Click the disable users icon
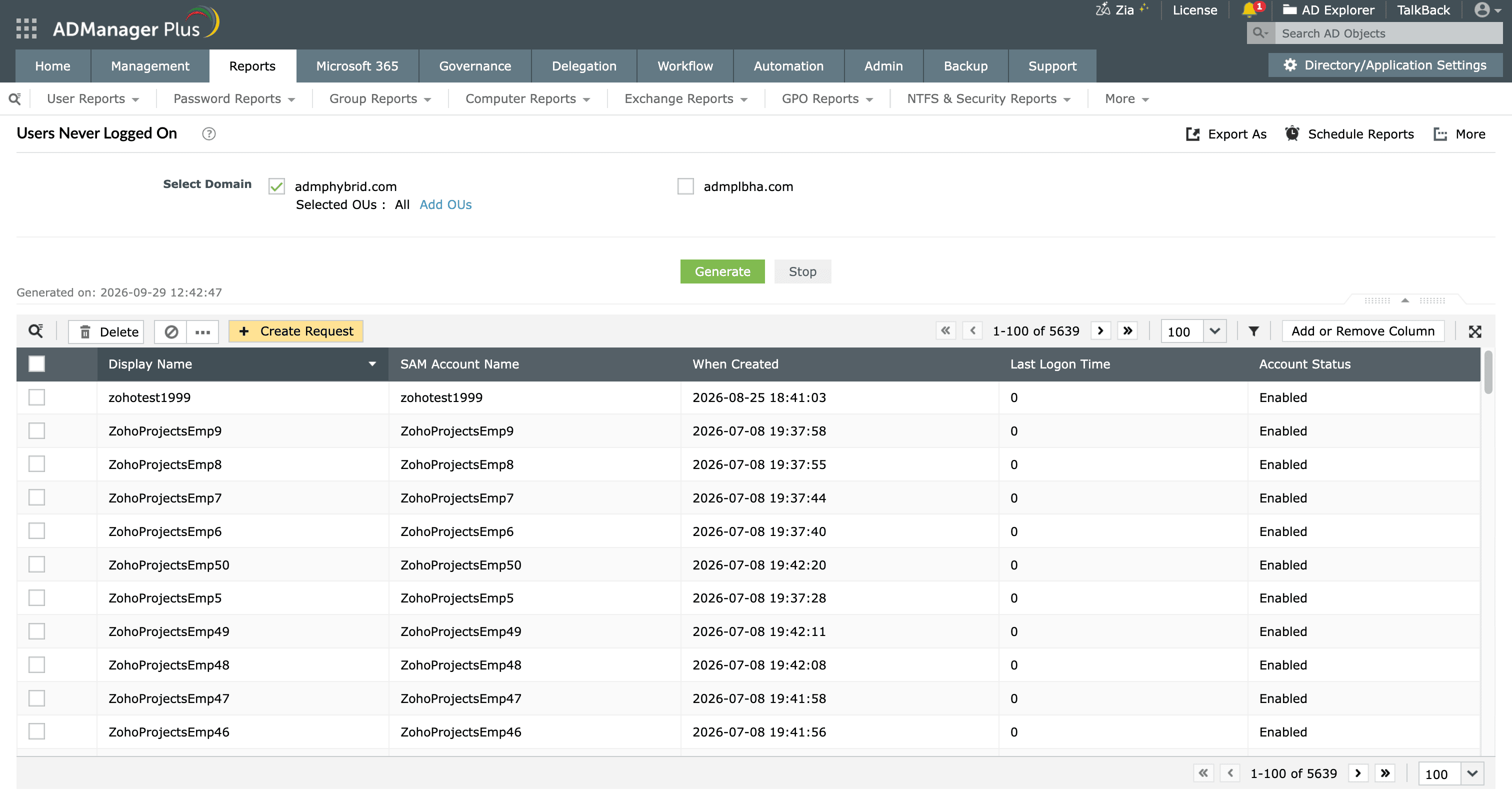Viewport: 1512px width, 803px height. [x=171, y=331]
